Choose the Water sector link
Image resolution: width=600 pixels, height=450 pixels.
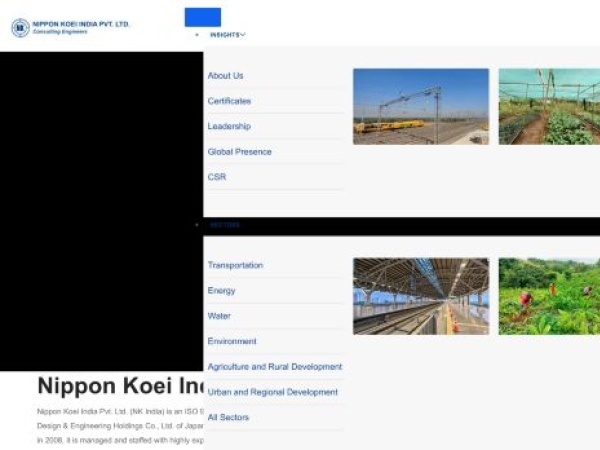219,316
